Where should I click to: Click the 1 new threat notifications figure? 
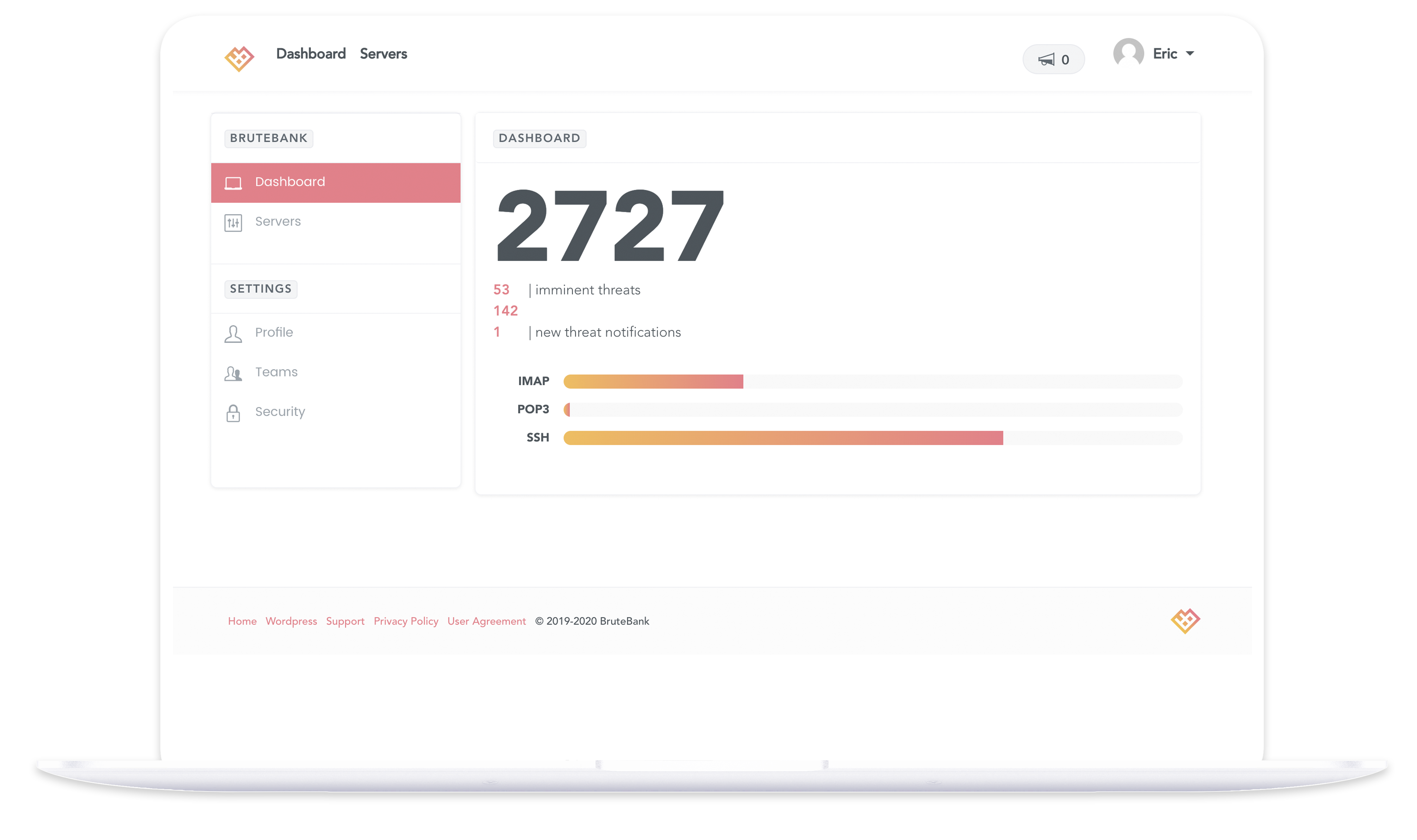[496, 332]
